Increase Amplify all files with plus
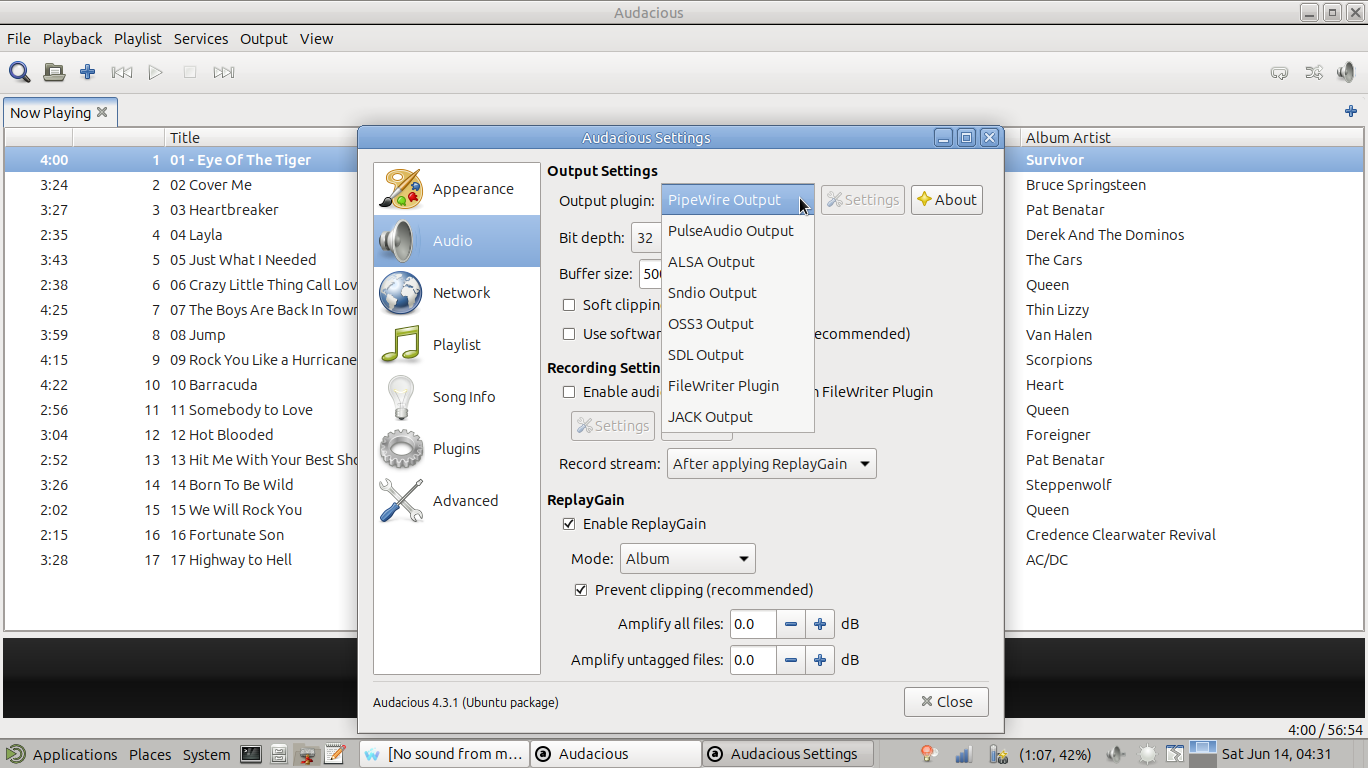This screenshot has height=768, width=1368. point(820,624)
